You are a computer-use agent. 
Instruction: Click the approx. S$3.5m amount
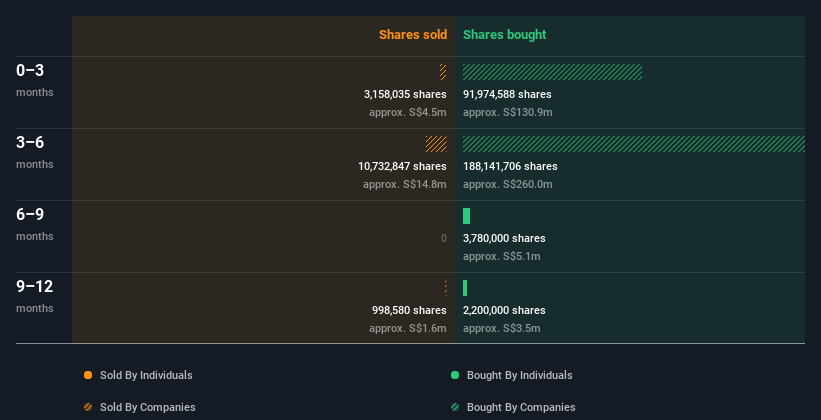coord(502,328)
